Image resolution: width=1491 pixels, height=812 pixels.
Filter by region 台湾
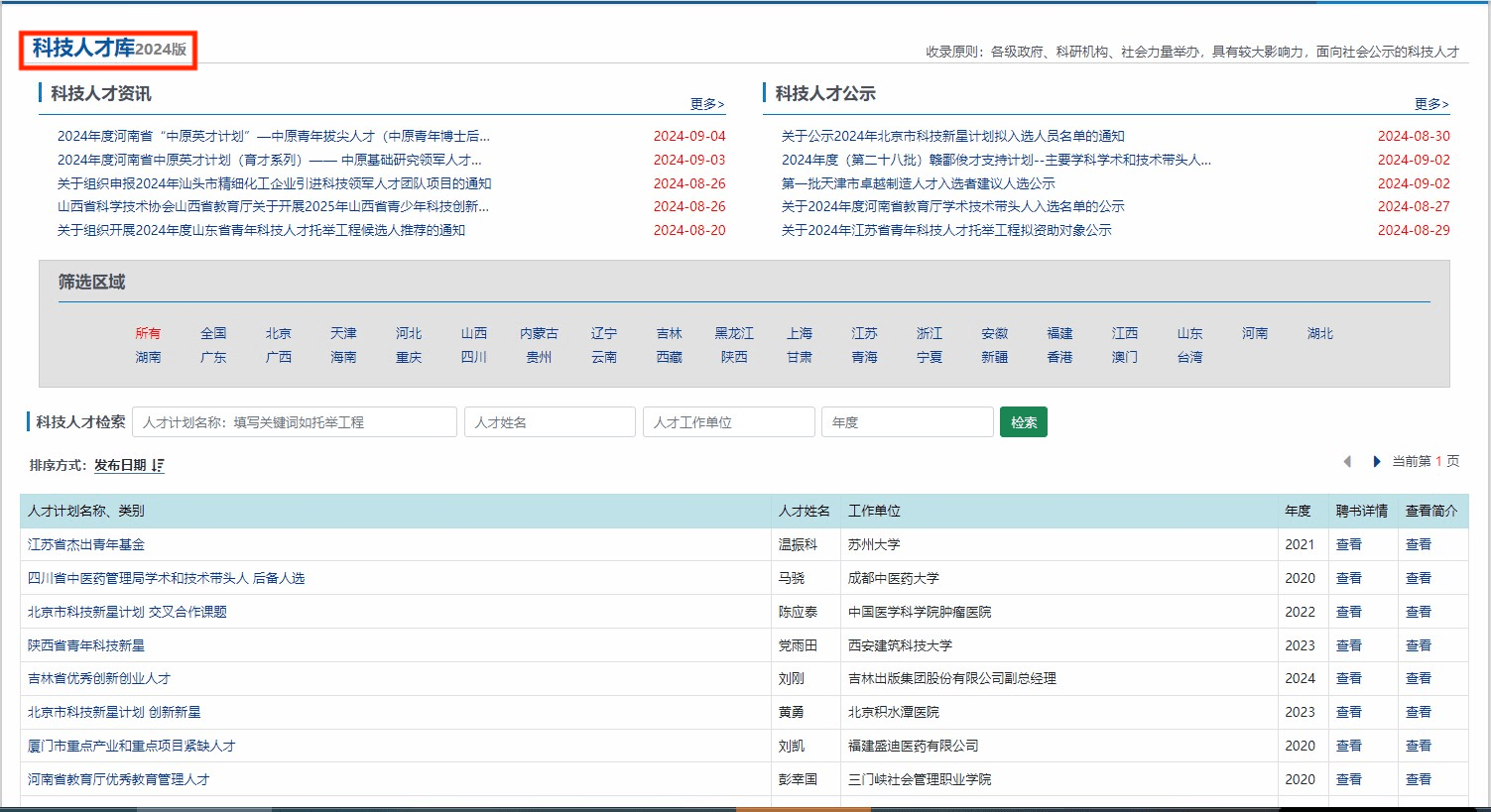point(1190,357)
